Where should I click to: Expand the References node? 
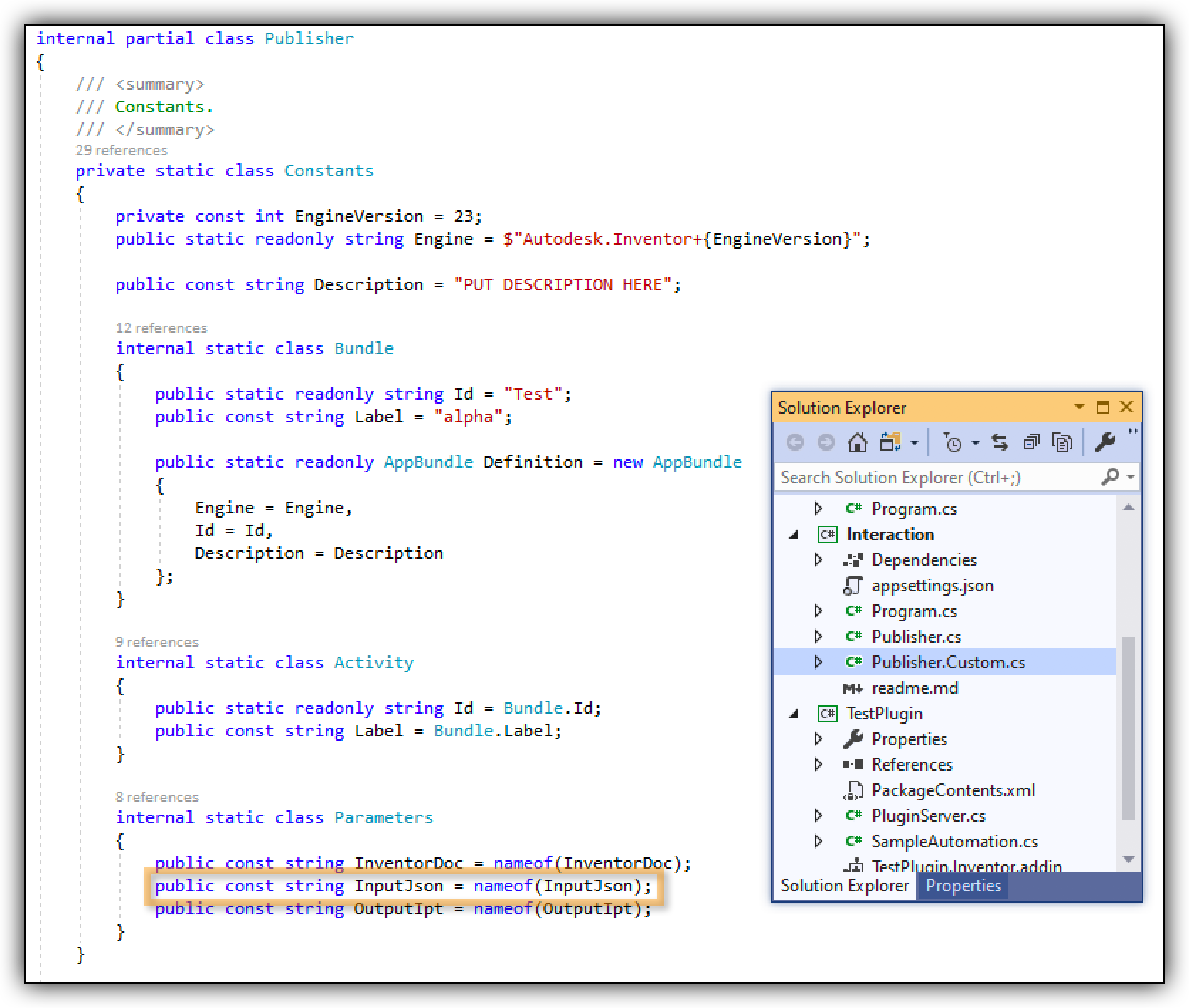click(x=819, y=764)
